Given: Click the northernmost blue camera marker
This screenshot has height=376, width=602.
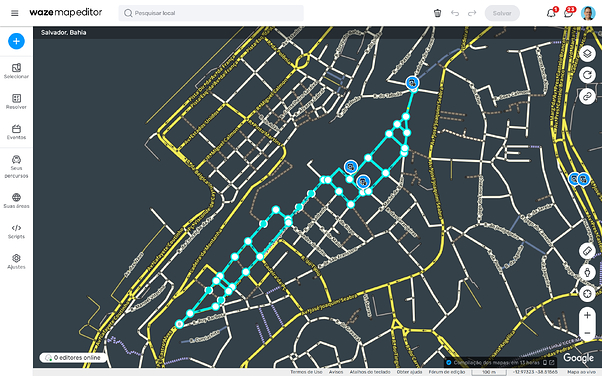Looking at the screenshot, I should [412, 83].
